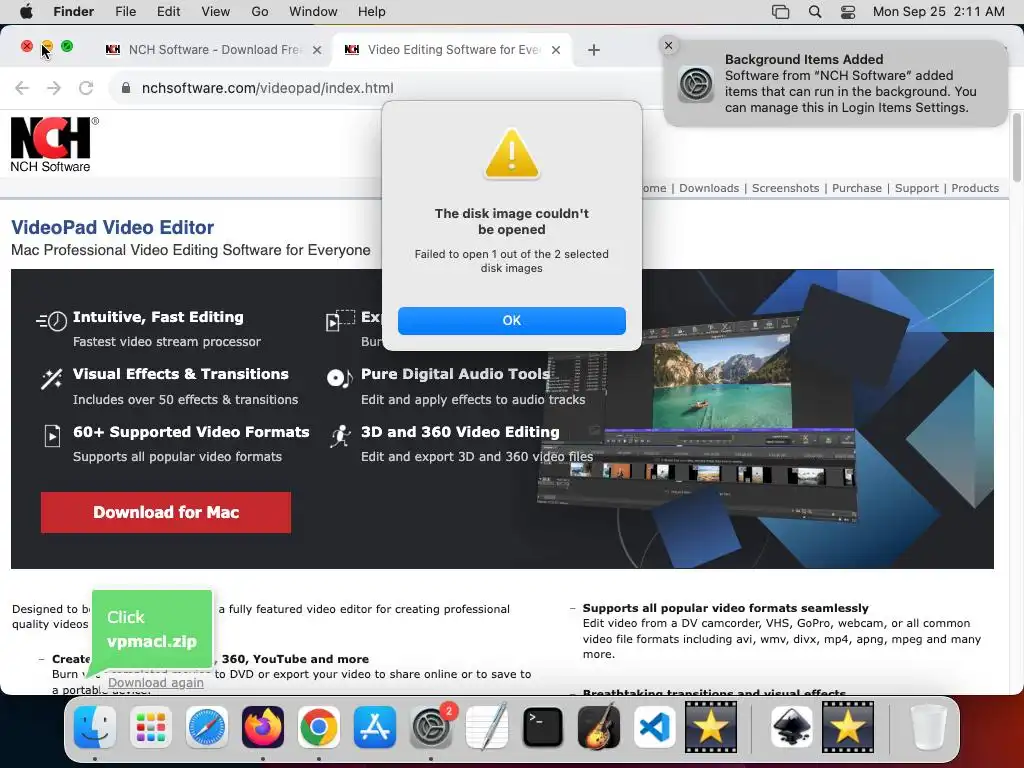Click the 60+ Supported Video Formats file icon
The image size is (1024, 768).
coord(52,436)
